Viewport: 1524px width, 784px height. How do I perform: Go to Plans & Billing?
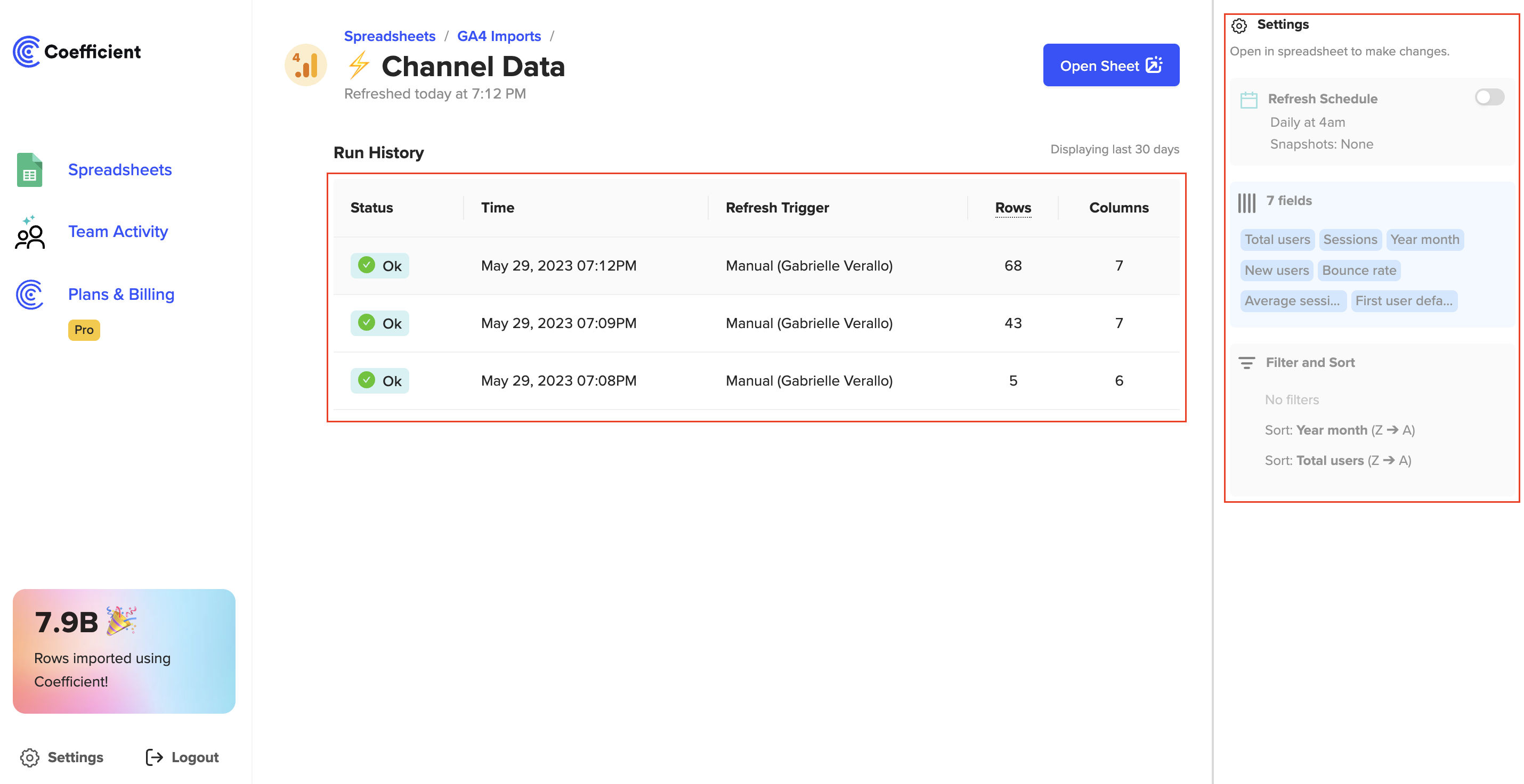(x=121, y=295)
